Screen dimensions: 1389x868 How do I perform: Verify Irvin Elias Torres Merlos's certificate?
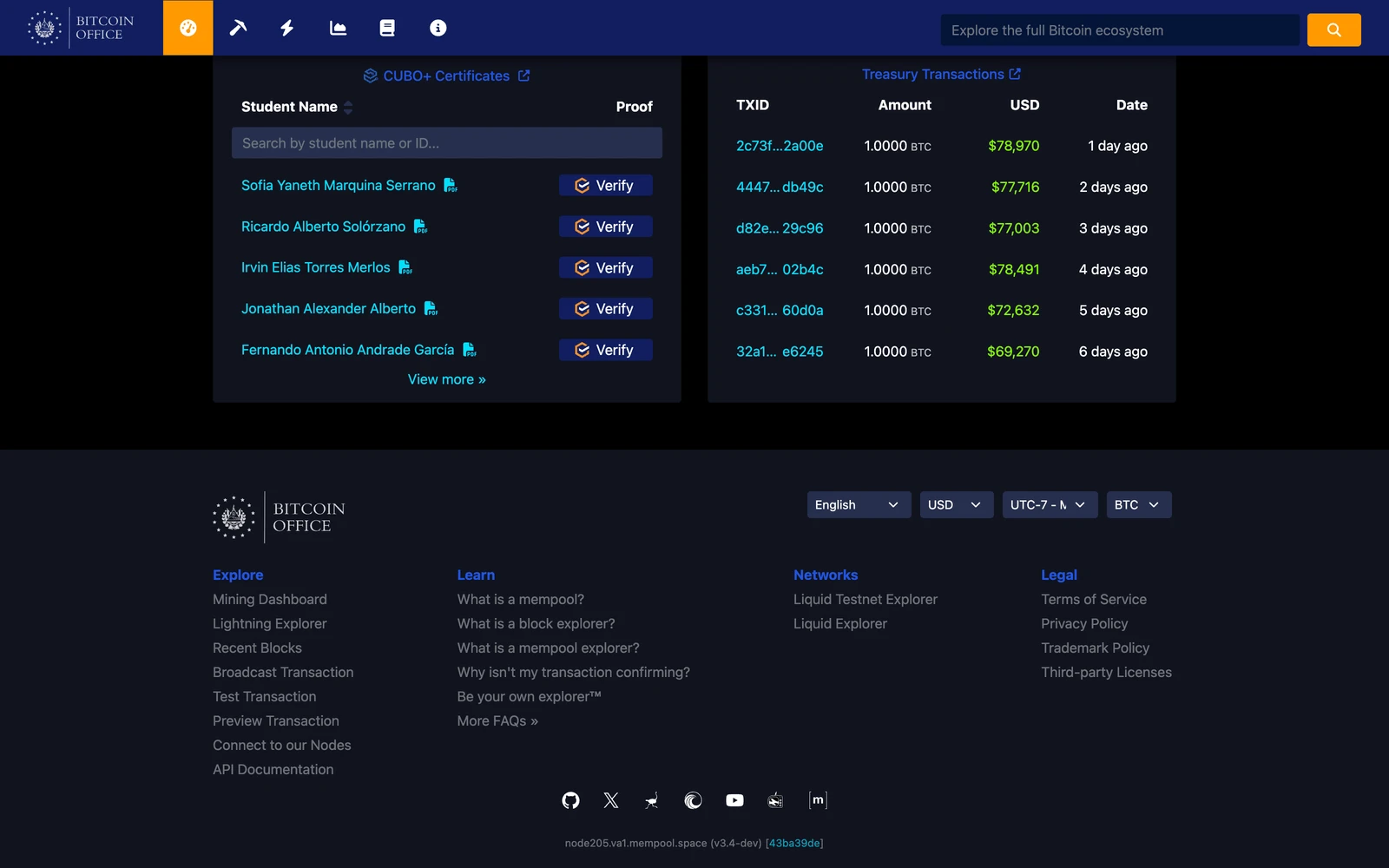coord(605,267)
